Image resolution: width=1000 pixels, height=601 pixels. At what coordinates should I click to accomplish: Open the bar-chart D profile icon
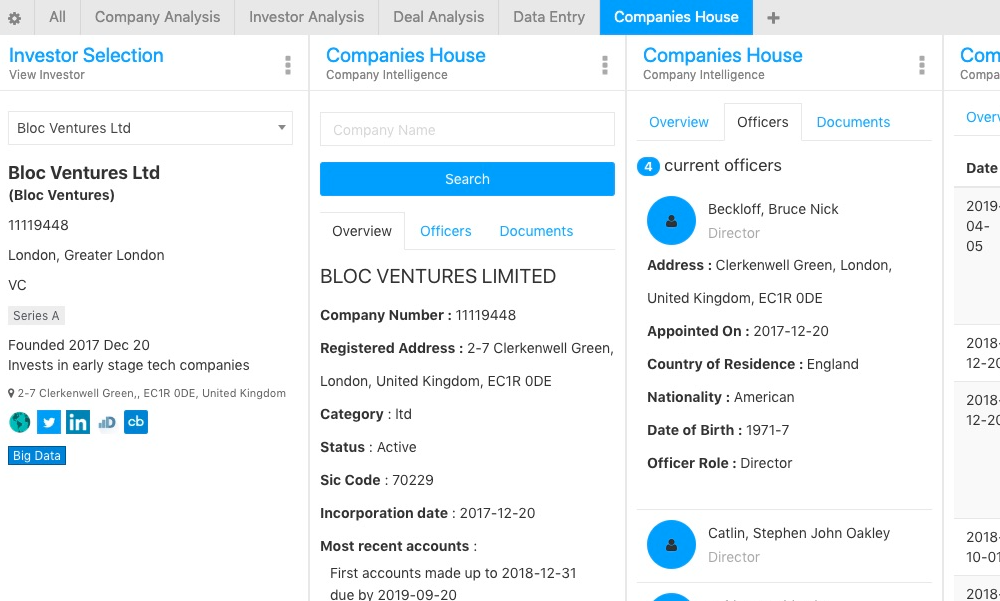[x=107, y=422]
